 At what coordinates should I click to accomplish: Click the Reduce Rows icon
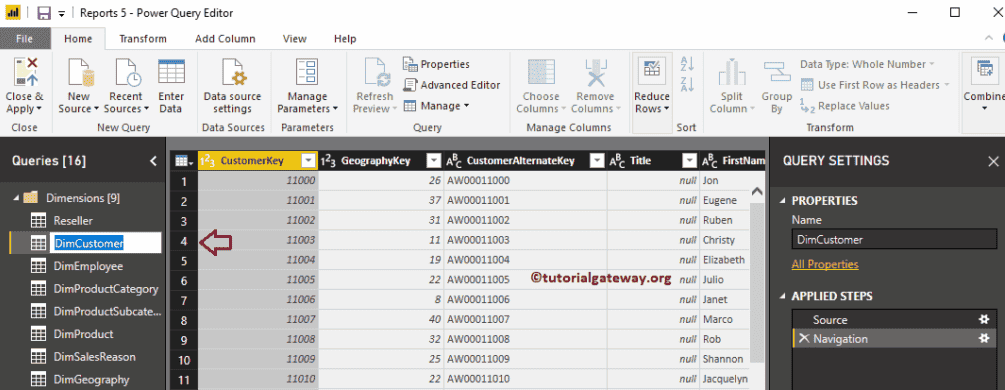point(652,70)
